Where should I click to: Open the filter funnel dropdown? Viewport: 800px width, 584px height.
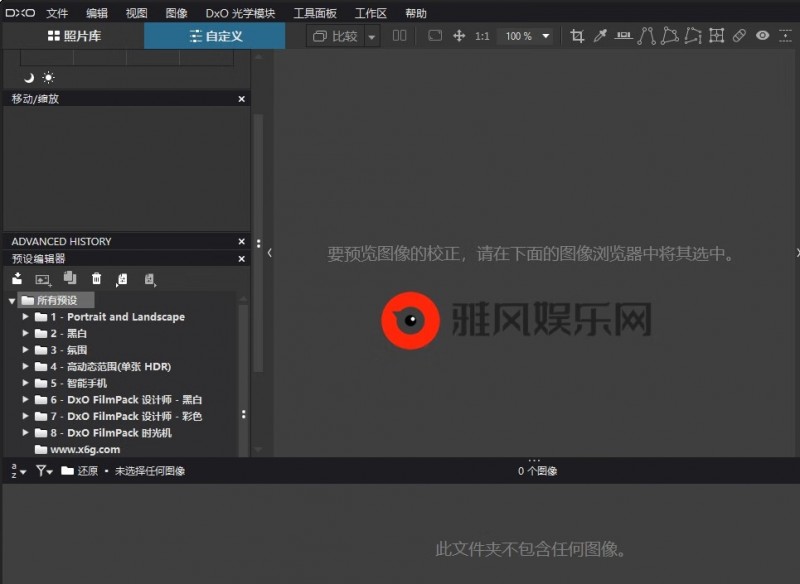[44, 470]
